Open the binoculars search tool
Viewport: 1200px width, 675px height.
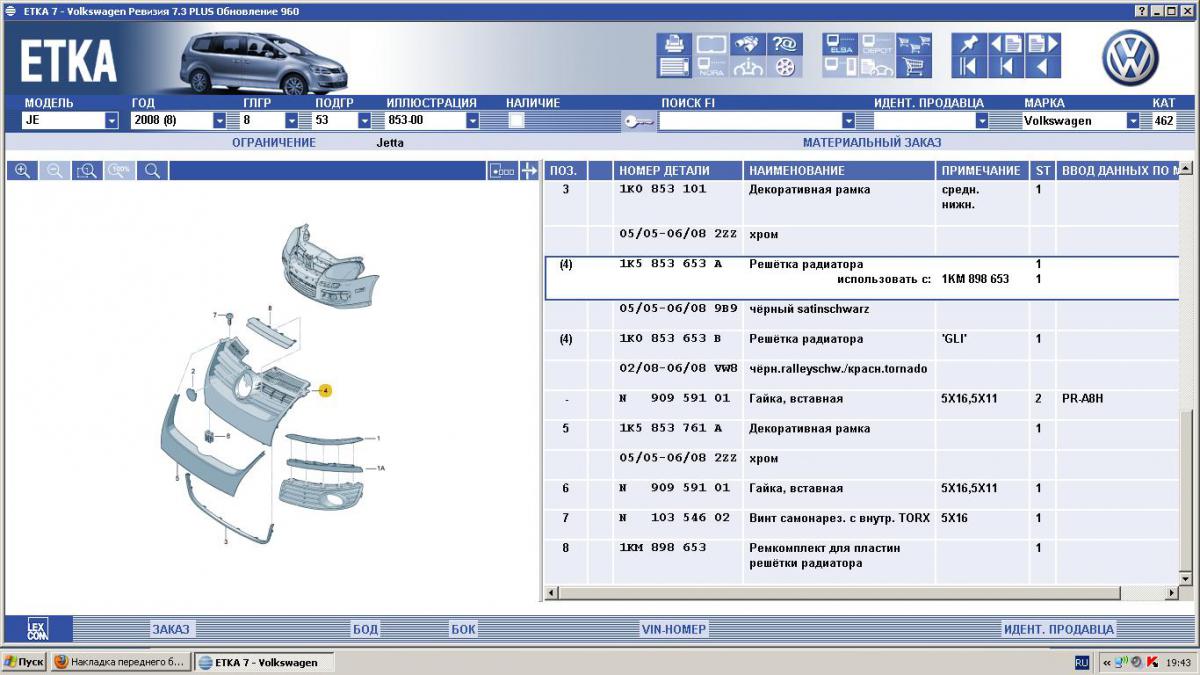(747, 44)
